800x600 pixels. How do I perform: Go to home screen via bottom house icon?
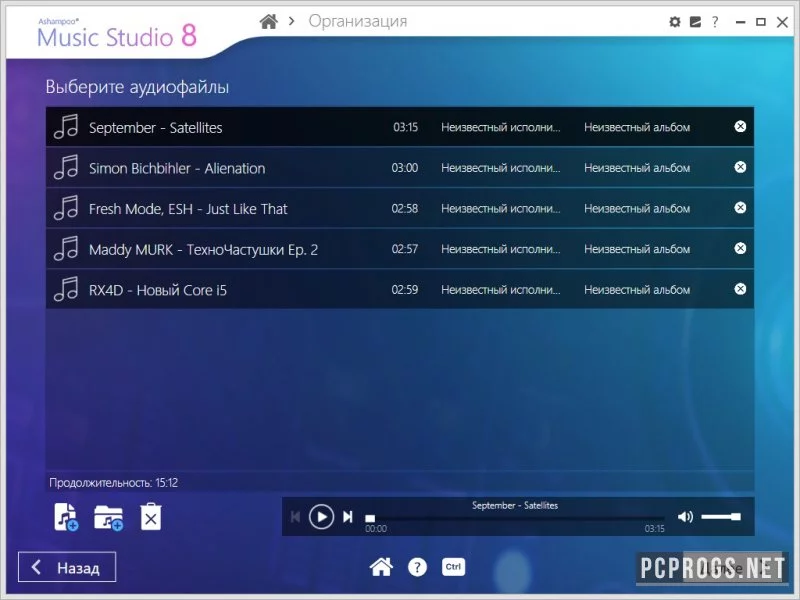point(381,567)
